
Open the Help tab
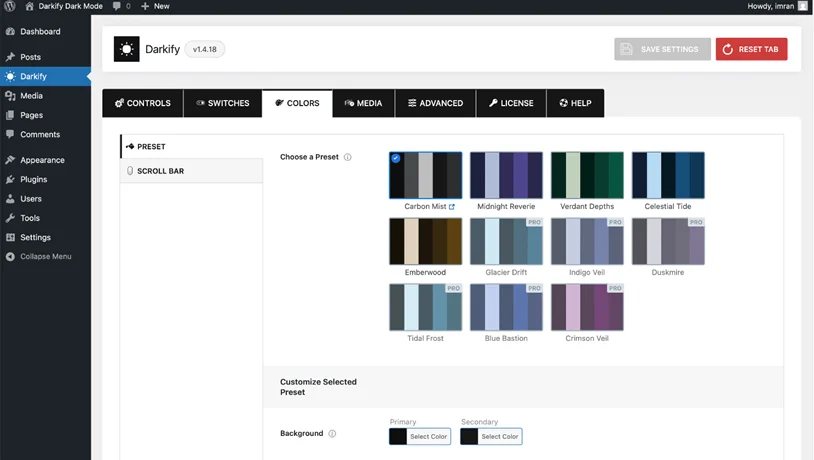(575, 103)
